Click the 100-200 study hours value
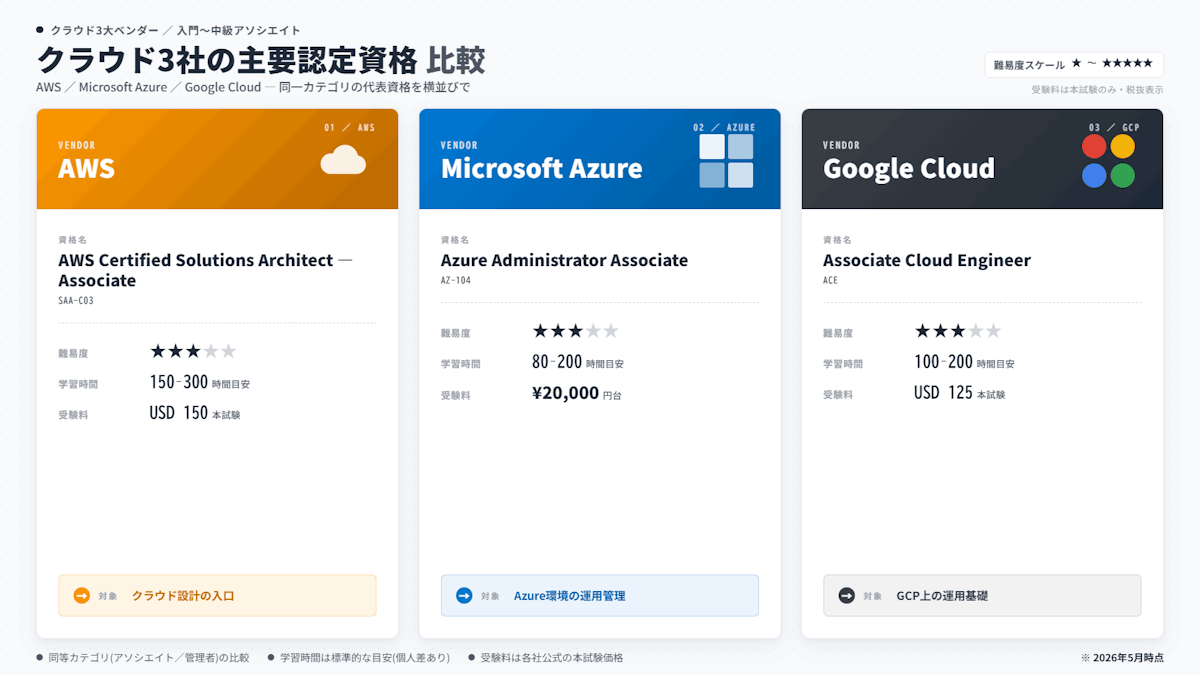 pos(943,362)
